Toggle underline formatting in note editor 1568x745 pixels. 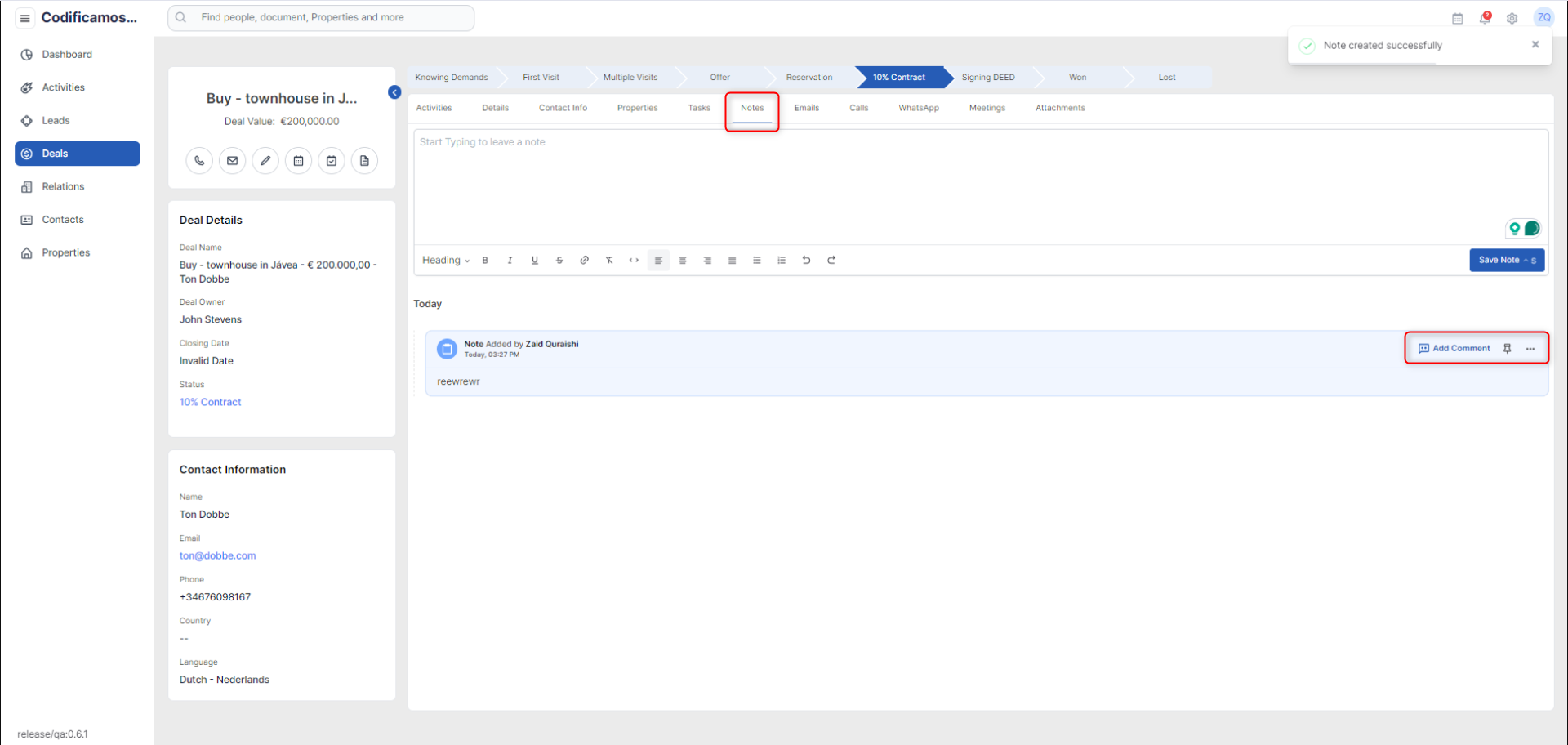(535, 261)
